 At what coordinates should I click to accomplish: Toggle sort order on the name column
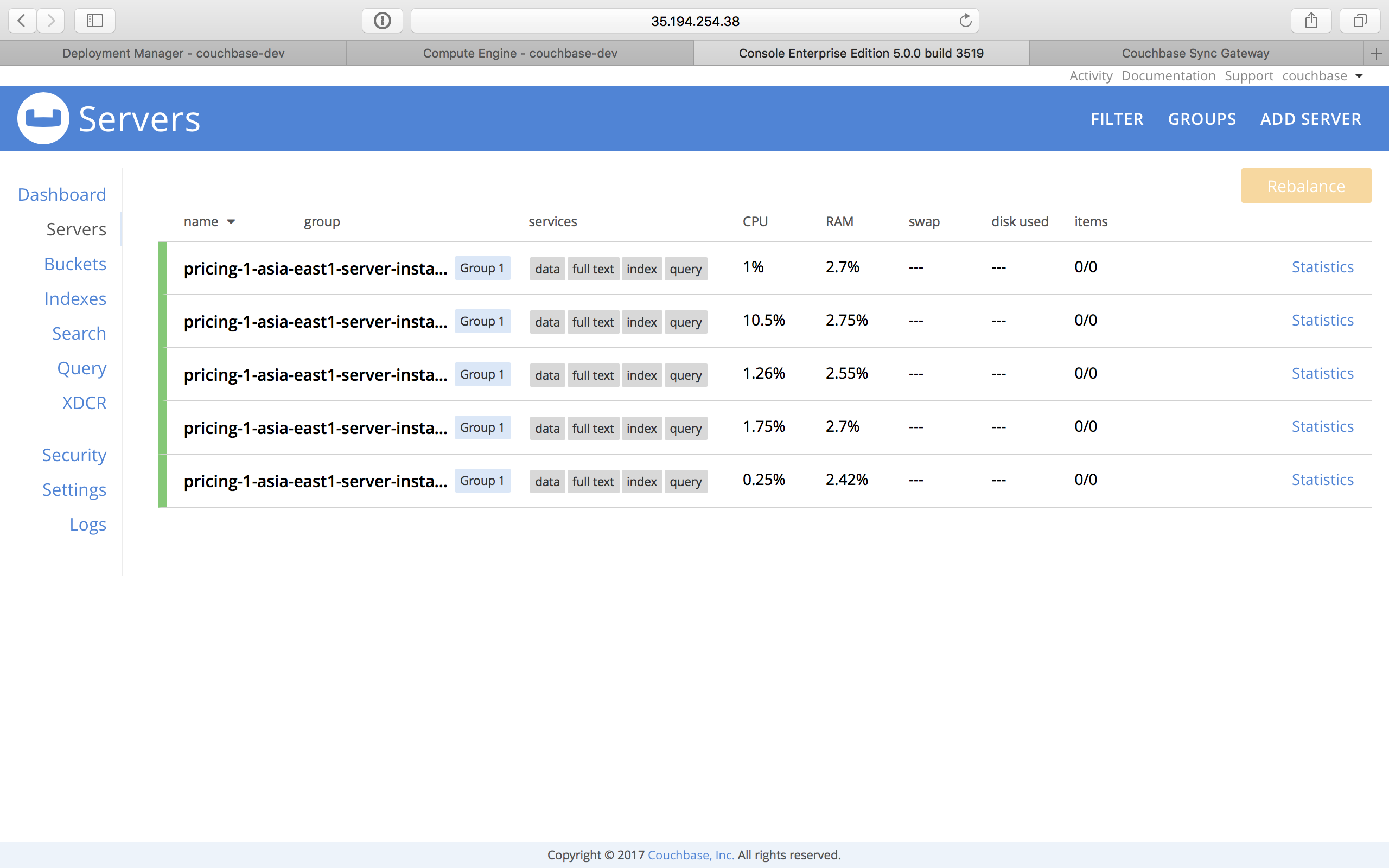click(x=209, y=221)
